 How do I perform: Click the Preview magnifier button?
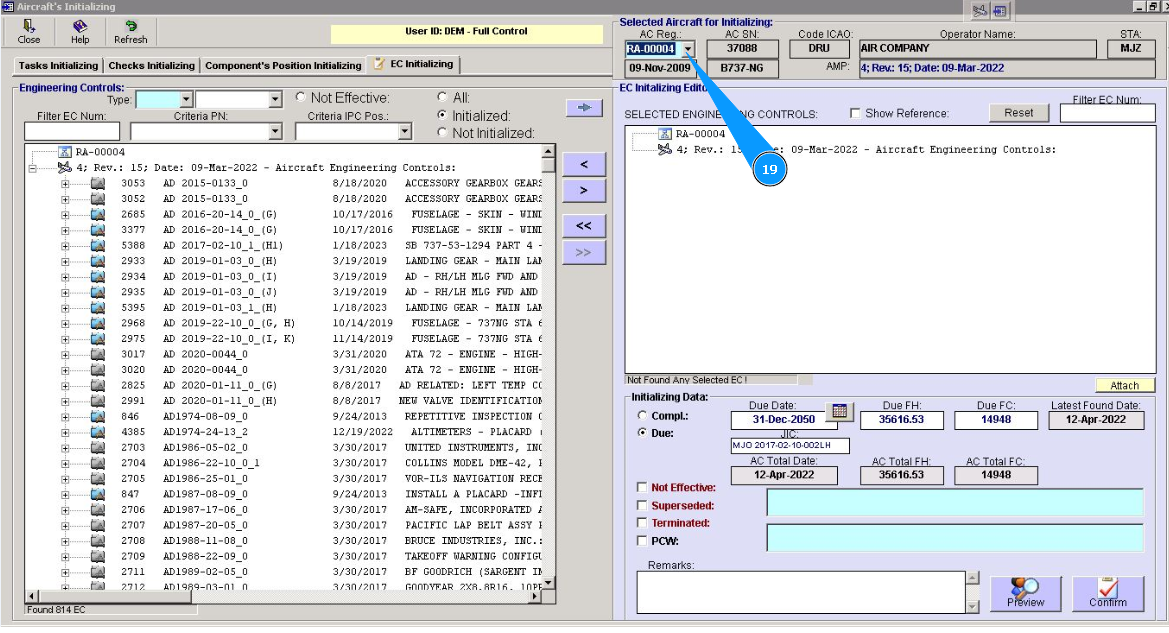(x=1025, y=593)
